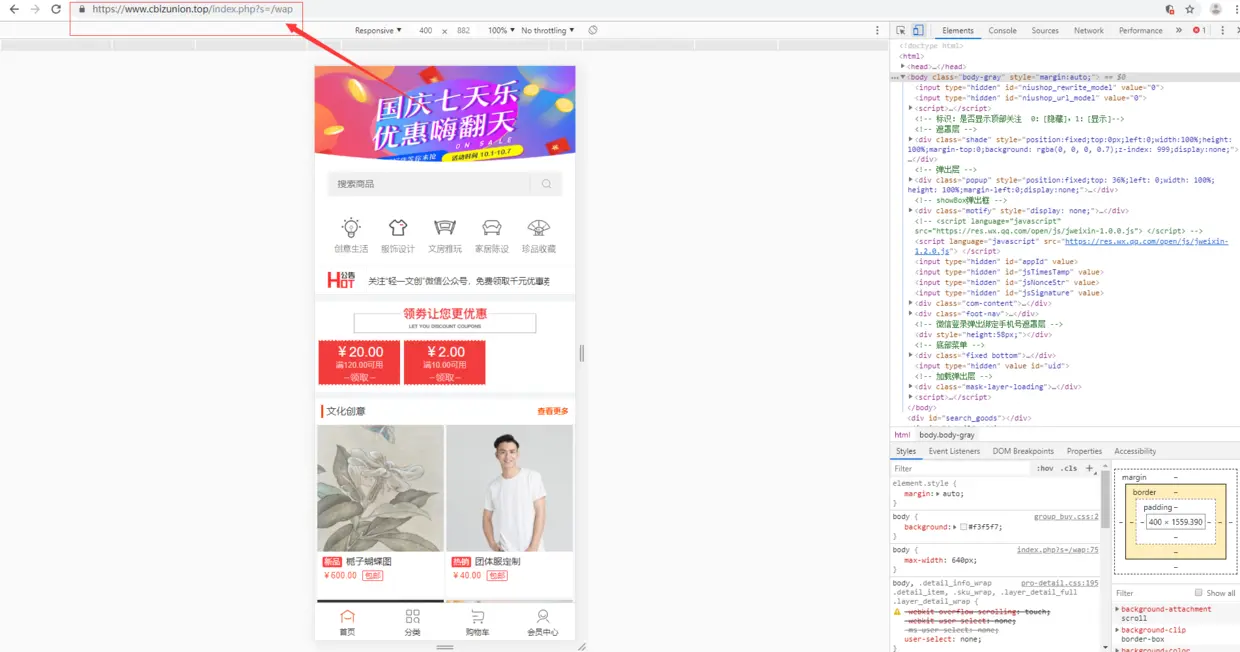Switch to the Console tab
Viewport: 1240px width, 652px height.
pyautogui.click(x=1003, y=31)
